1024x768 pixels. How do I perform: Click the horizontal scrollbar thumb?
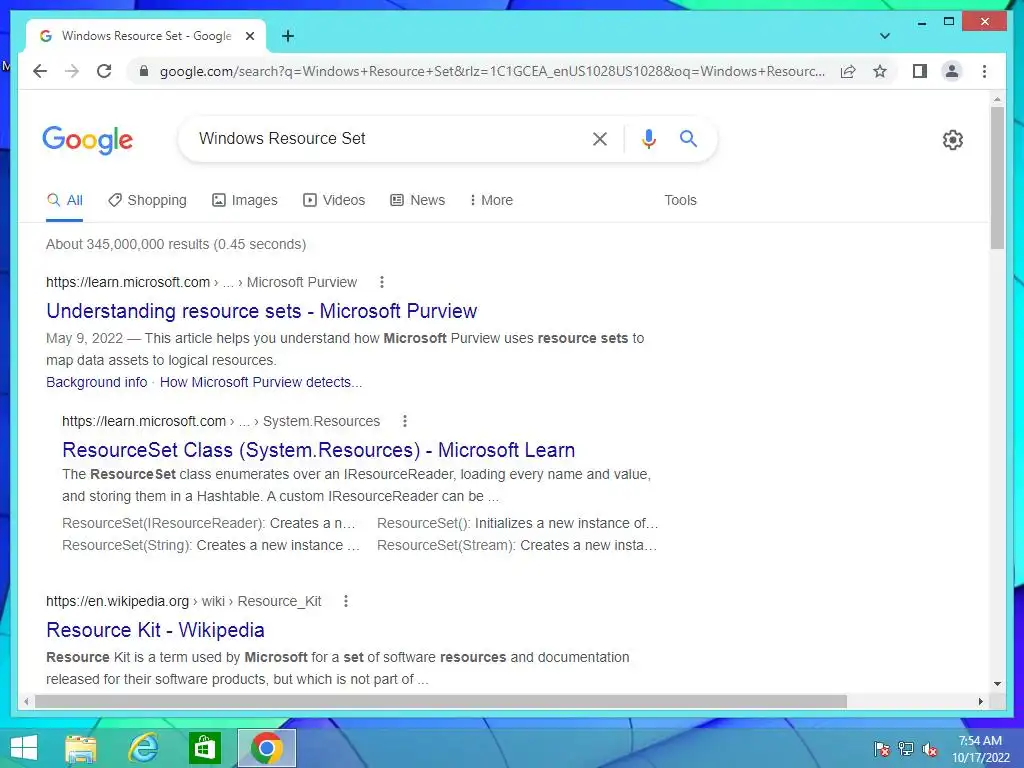click(x=441, y=701)
